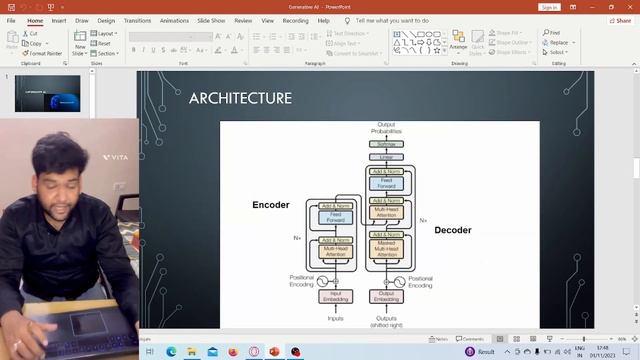640x360 pixels.
Task: Start Slide Show from status bar
Action: pos(549,339)
